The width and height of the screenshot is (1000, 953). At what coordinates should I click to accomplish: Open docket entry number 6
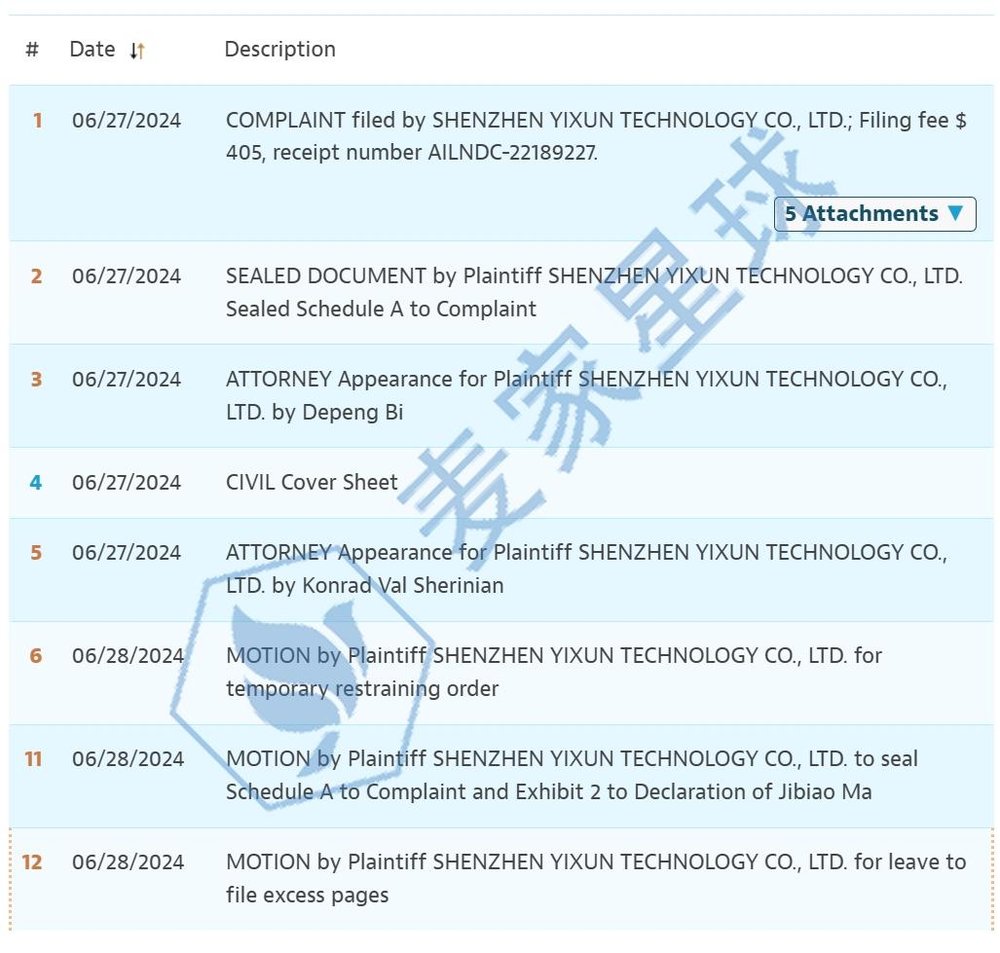36,656
